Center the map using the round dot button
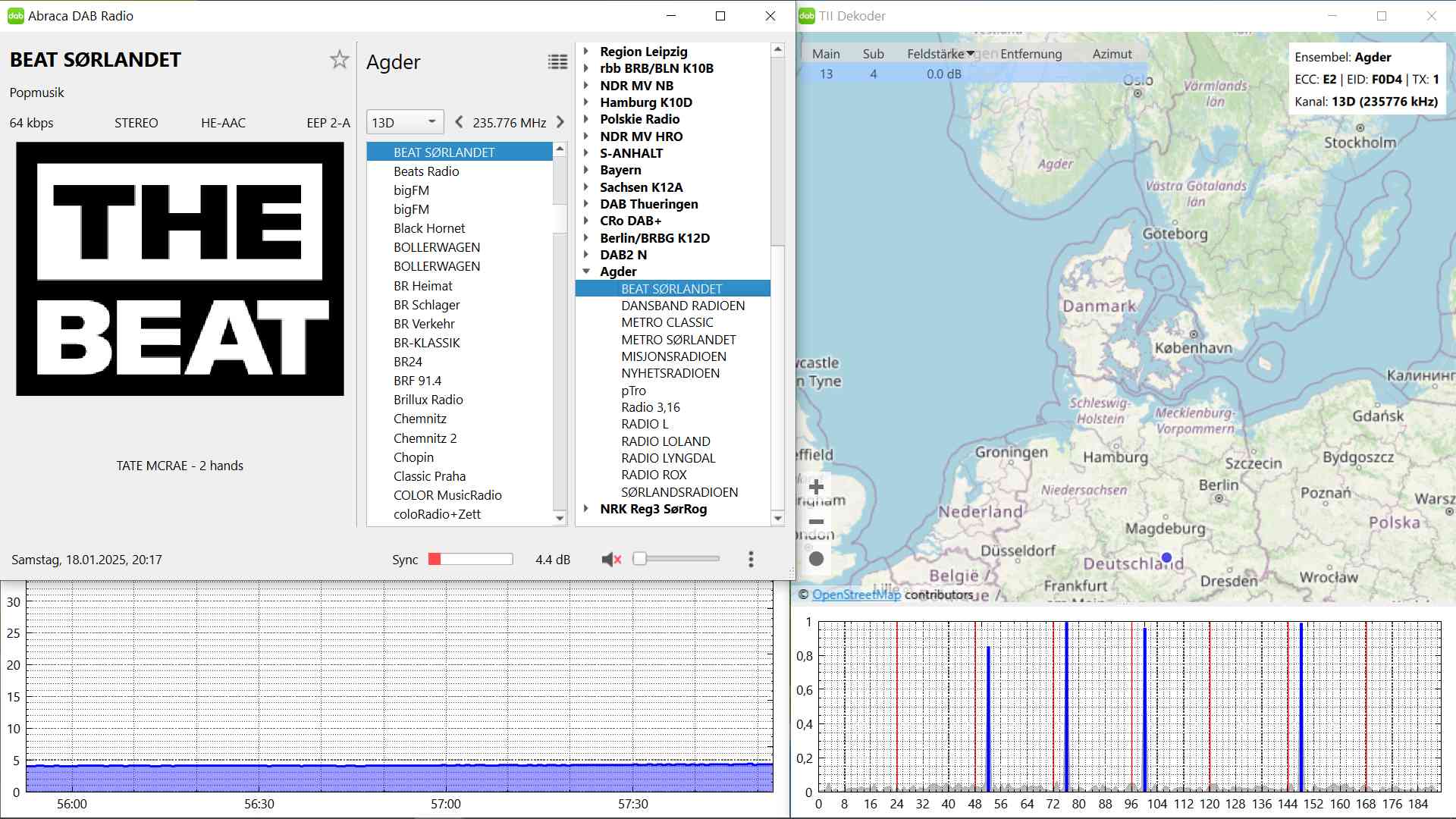The height and width of the screenshot is (819, 1456). click(816, 559)
